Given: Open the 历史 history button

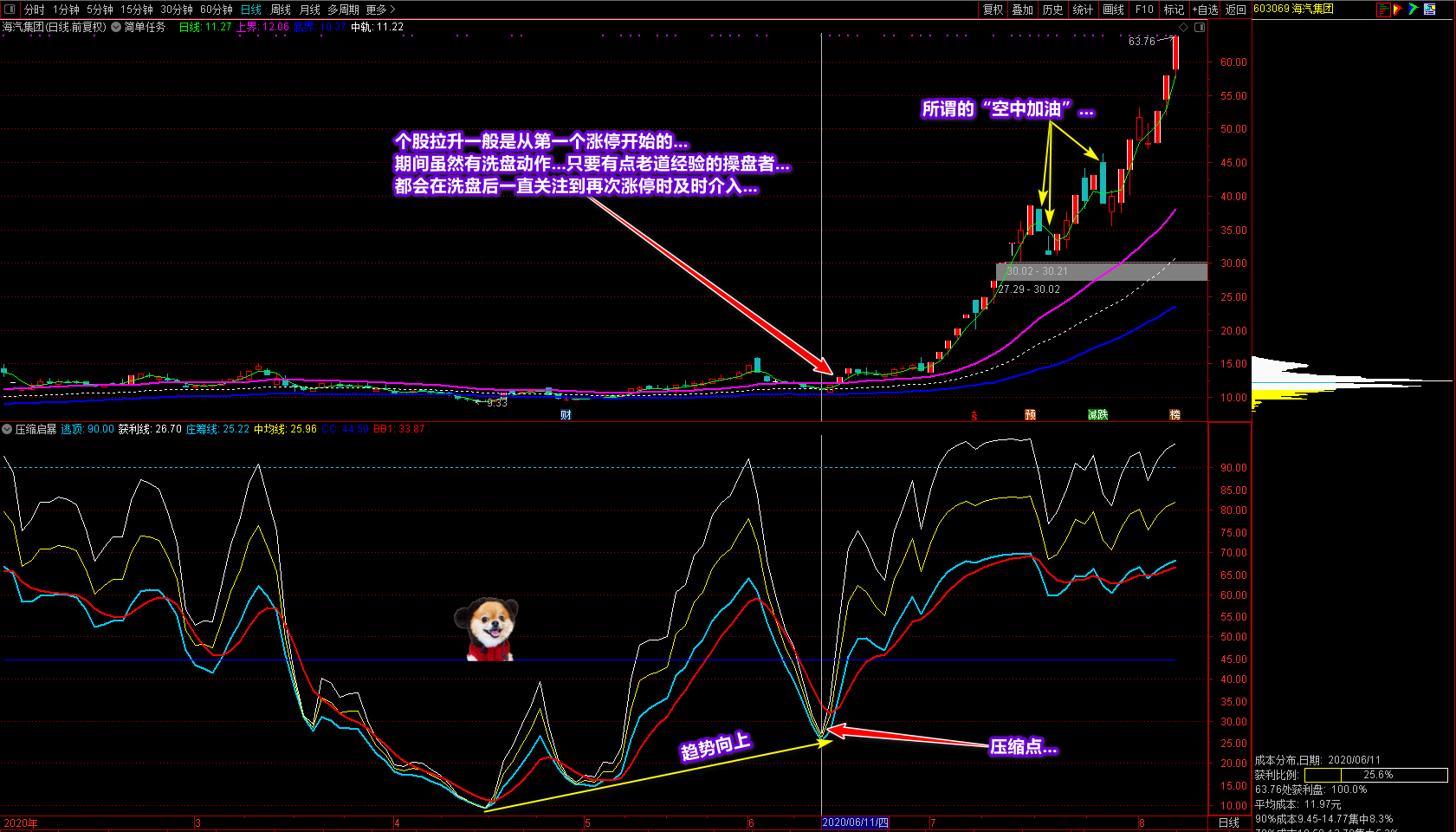Looking at the screenshot, I should (1053, 10).
